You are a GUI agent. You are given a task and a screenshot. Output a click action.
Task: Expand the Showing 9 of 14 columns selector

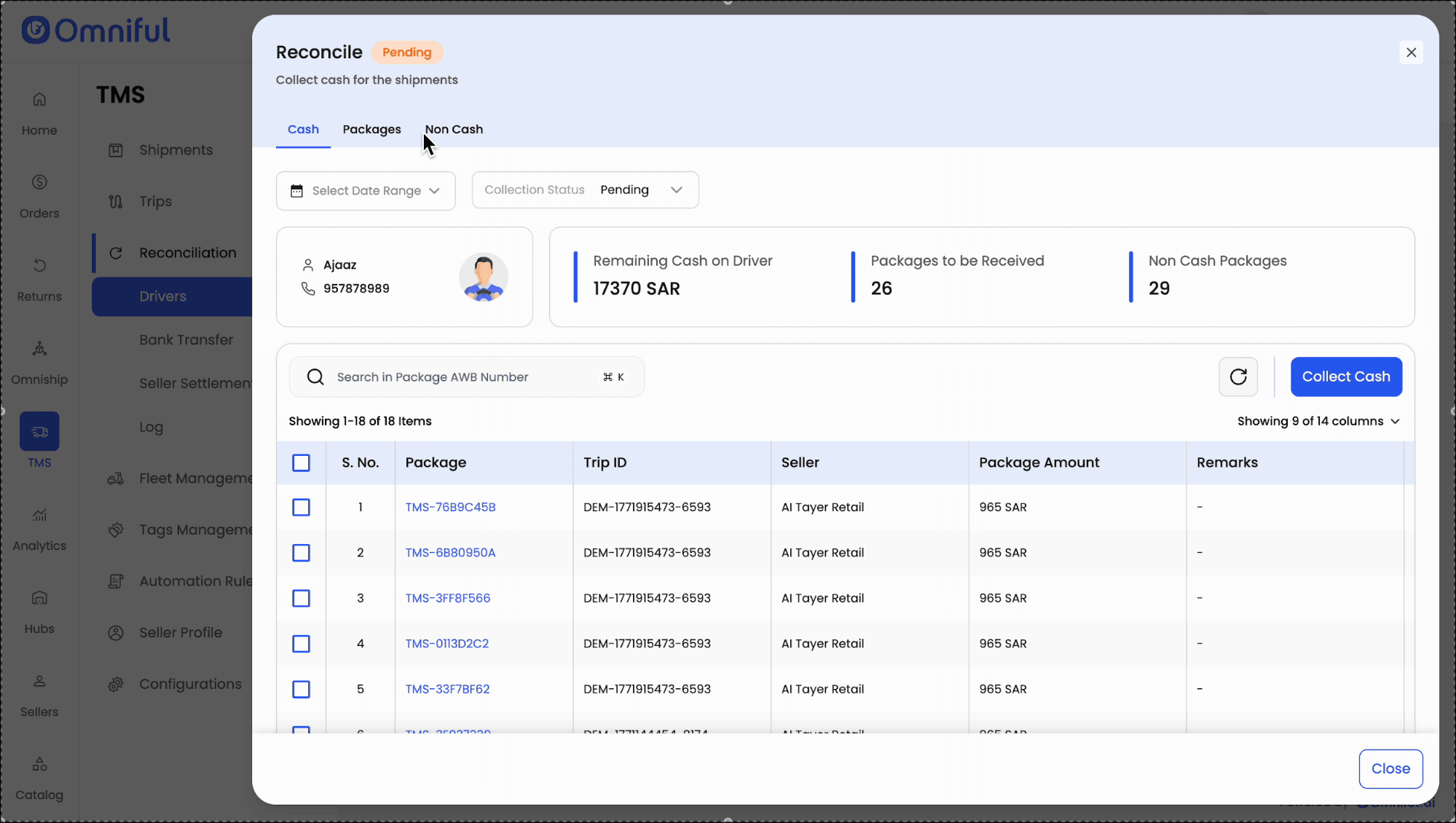click(1318, 421)
